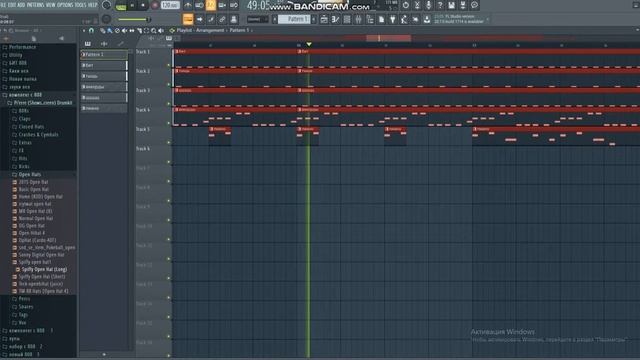Open the VIEW menu

(51, 5)
